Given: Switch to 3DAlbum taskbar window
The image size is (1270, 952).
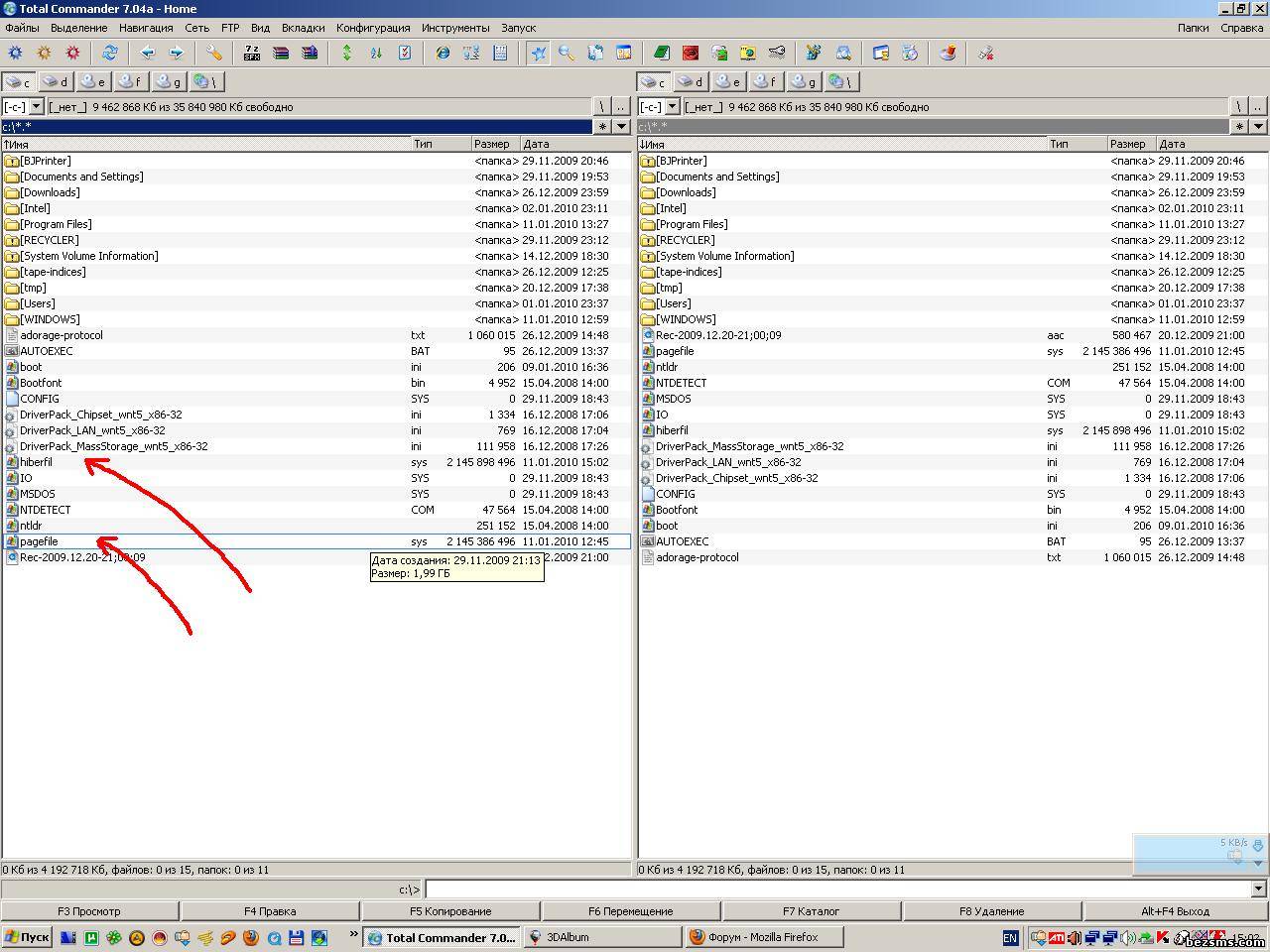Looking at the screenshot, I should [x=601, y=937].
